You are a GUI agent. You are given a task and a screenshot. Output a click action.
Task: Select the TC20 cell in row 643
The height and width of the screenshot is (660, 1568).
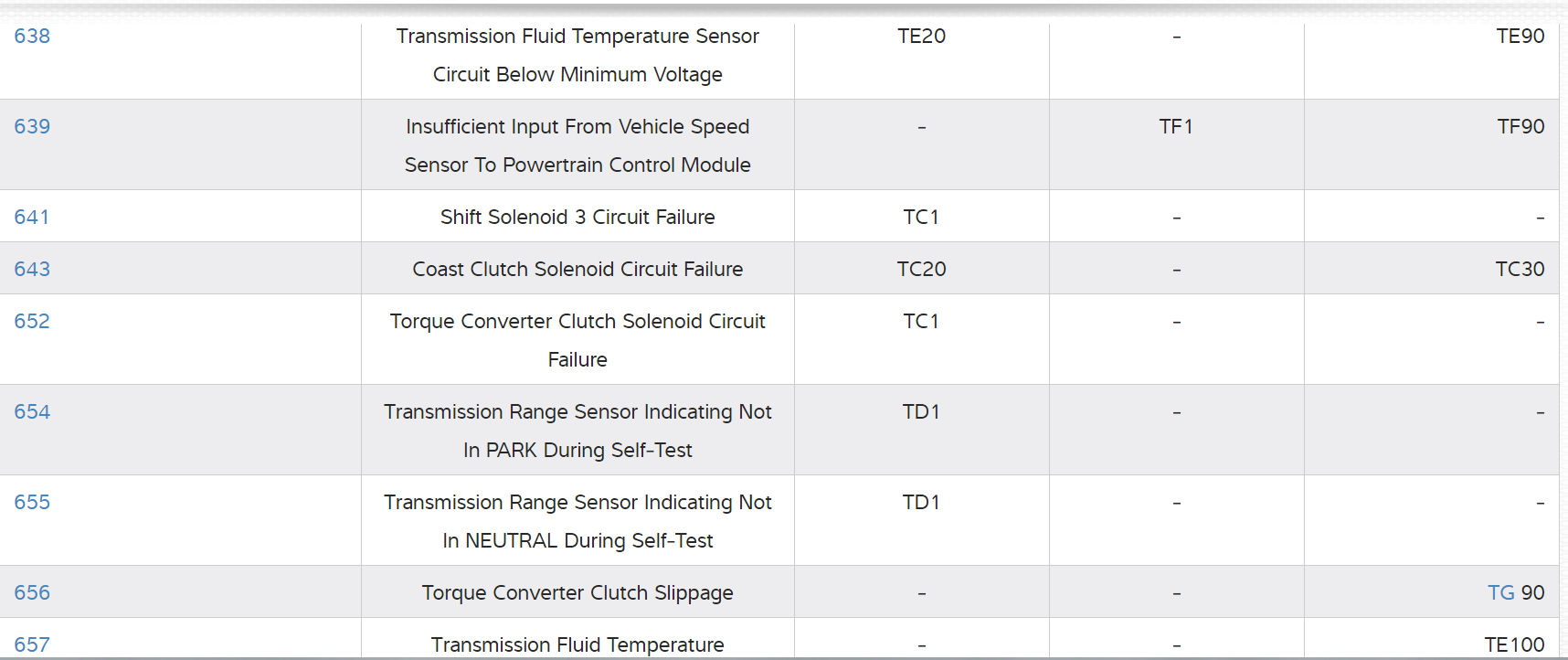(x=921, y=270)
